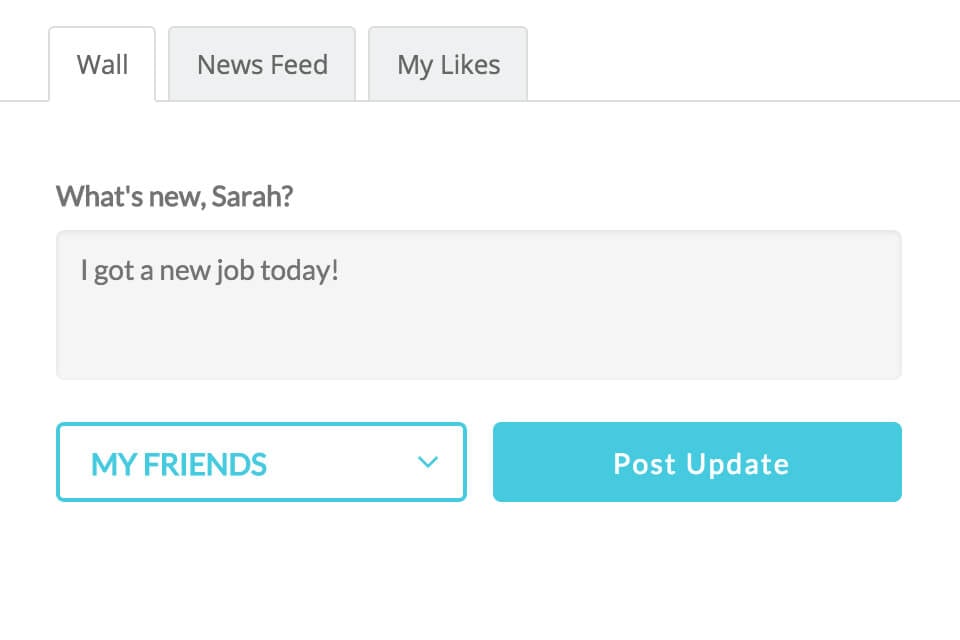The image size is (960, 640).
Task: Go to the My Likes tab
Action: [448, 65]
